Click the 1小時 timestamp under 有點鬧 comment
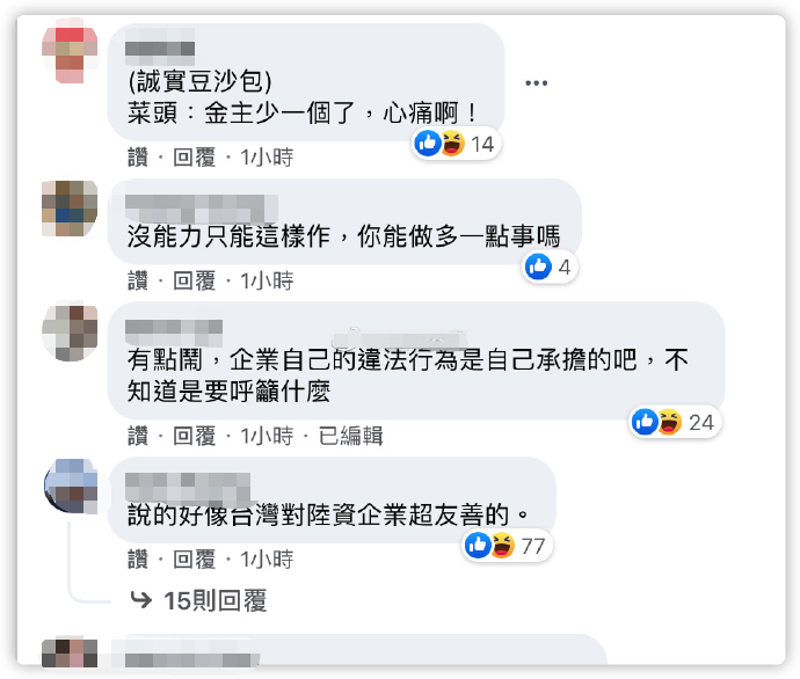800x679 pixels. (x=267, y=436)
